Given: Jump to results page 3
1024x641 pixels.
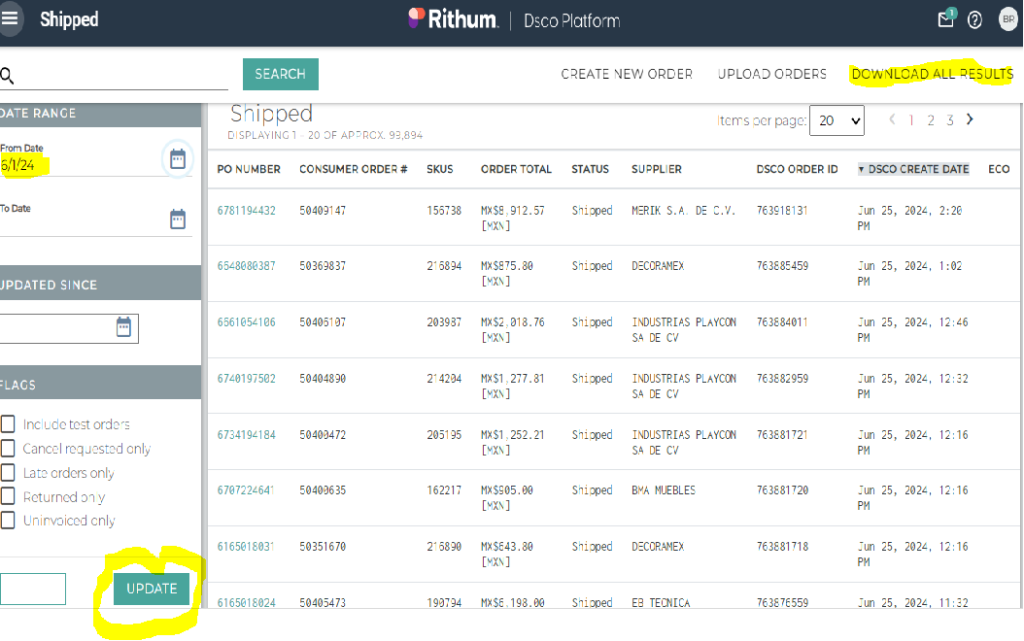Looking at the screenshot, I should click(x=950, y=120).
